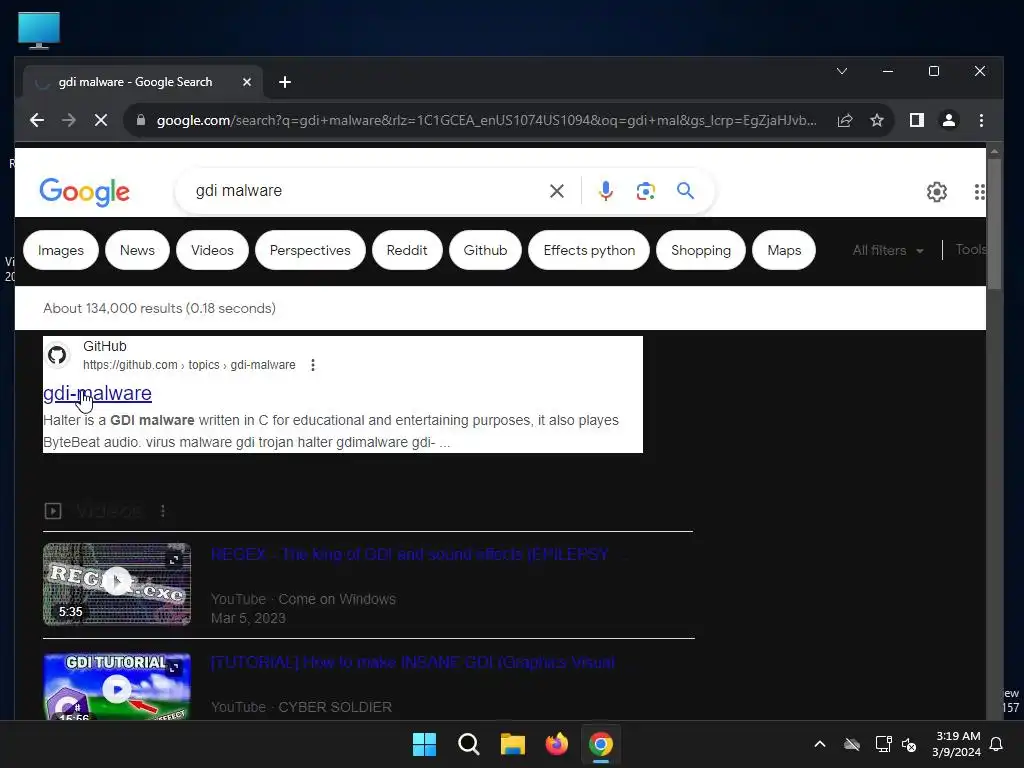Clear the Google search box

point(556,191)
